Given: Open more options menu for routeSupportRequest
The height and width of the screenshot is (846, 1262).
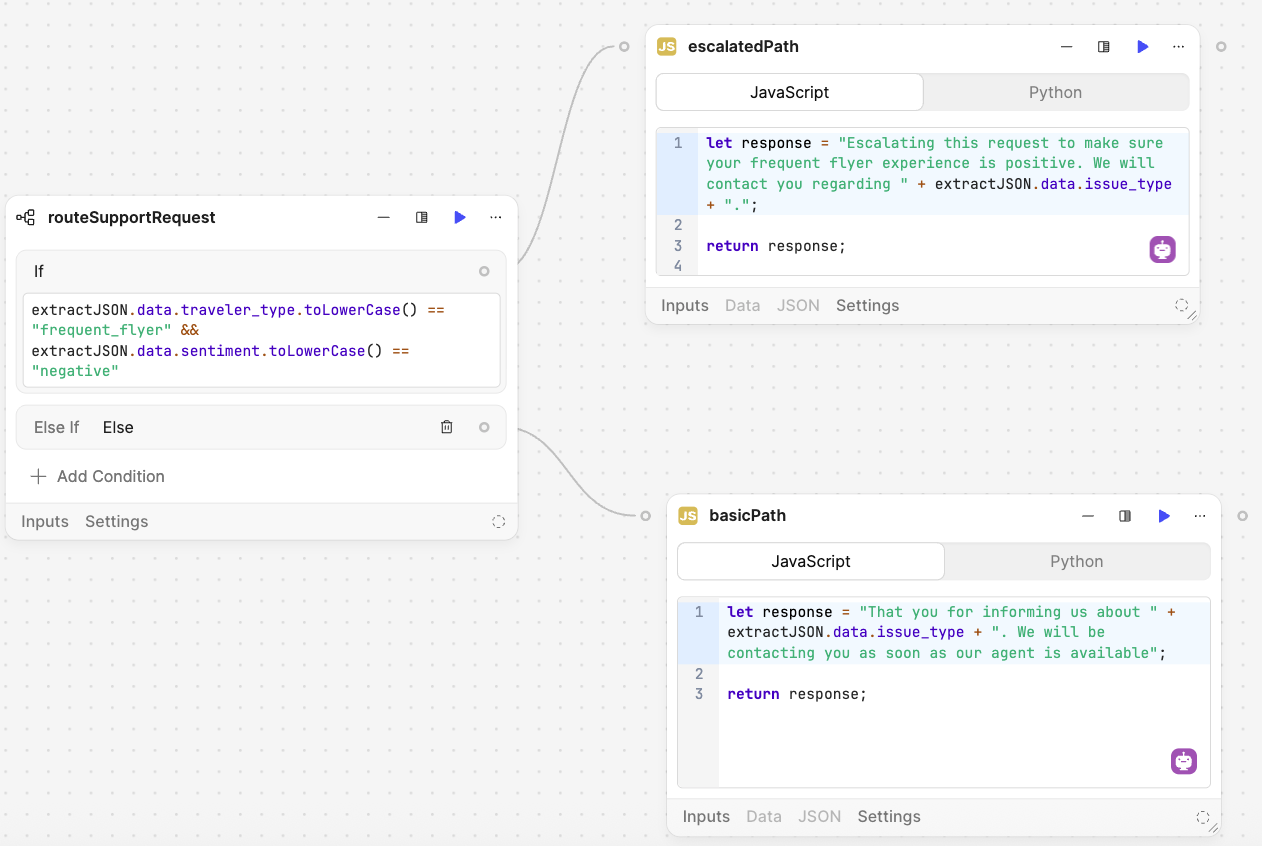Looking at the screenshot, I should click(x=496, y=218).
